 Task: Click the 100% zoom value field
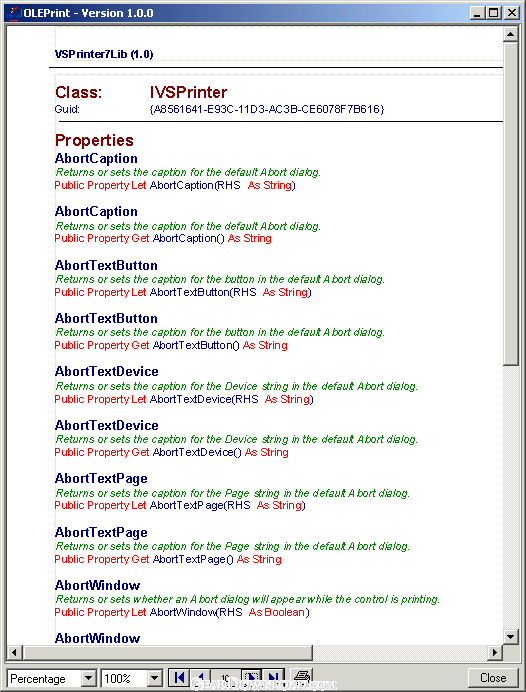124,678
